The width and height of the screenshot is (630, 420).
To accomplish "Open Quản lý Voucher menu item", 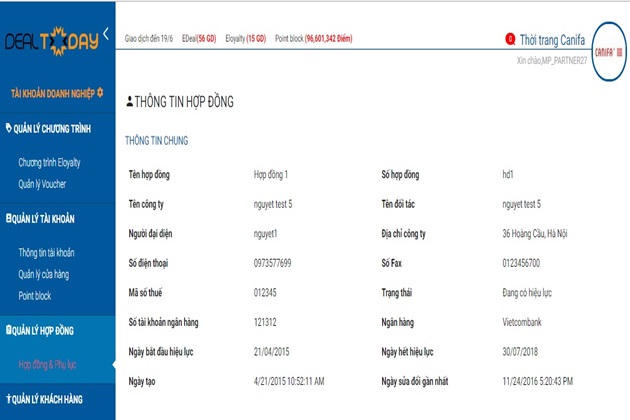I will (x=42, y=184).
